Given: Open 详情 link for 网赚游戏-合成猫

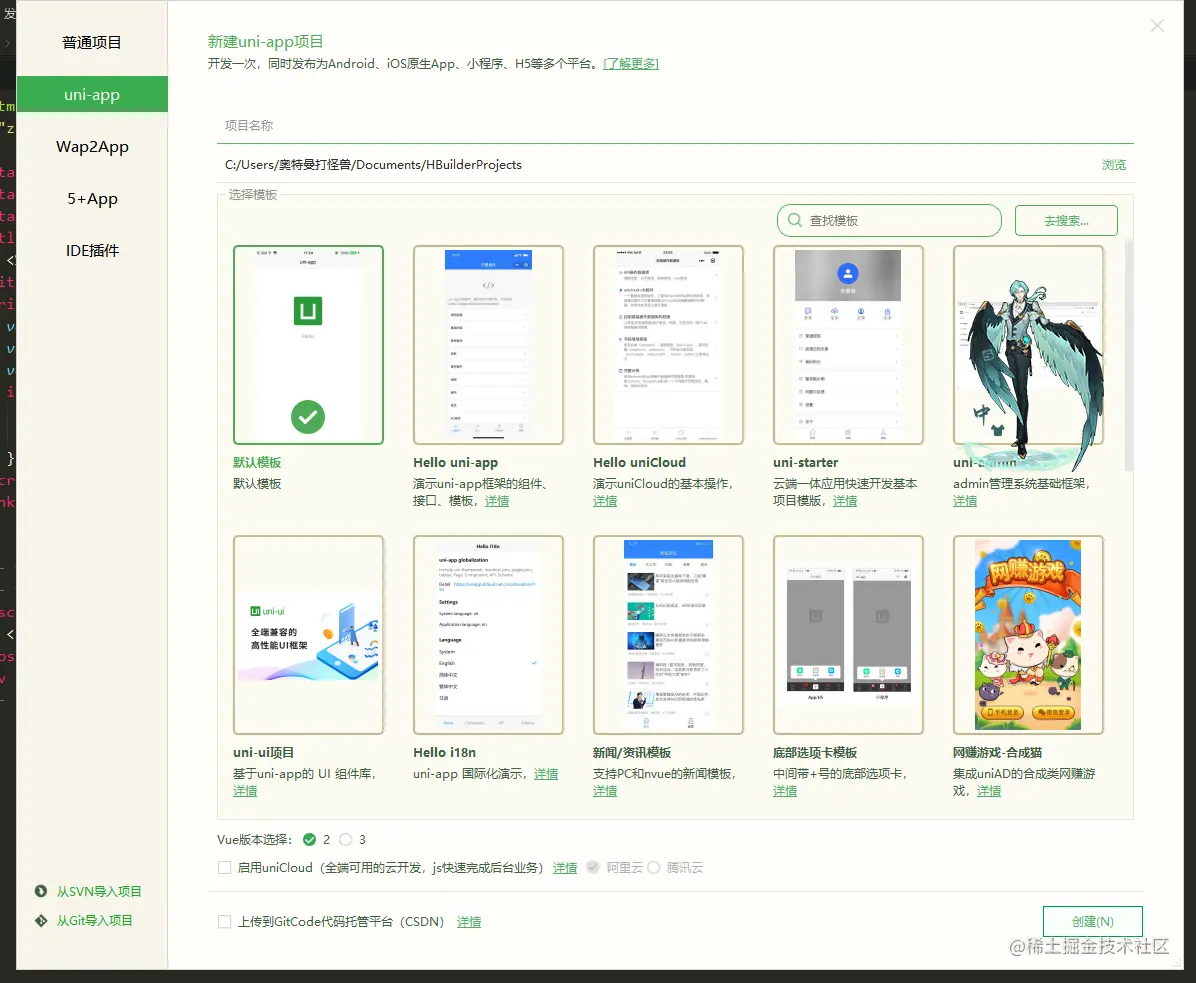Looking at the screenshot, I should click(x=989, y=791).
